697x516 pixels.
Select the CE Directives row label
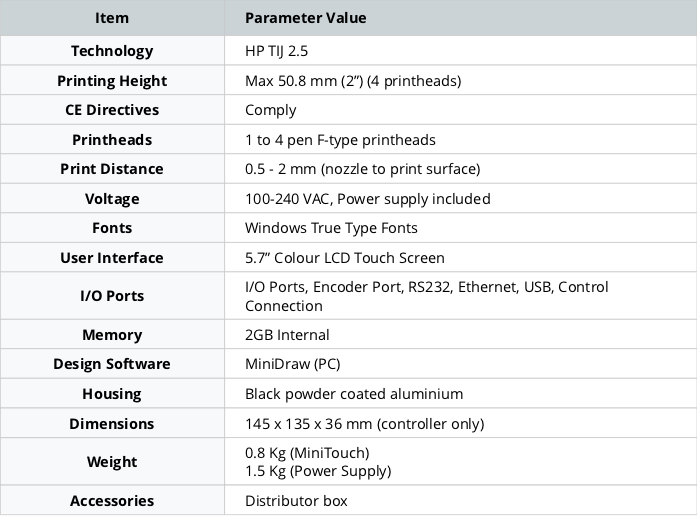coord(112,110)
